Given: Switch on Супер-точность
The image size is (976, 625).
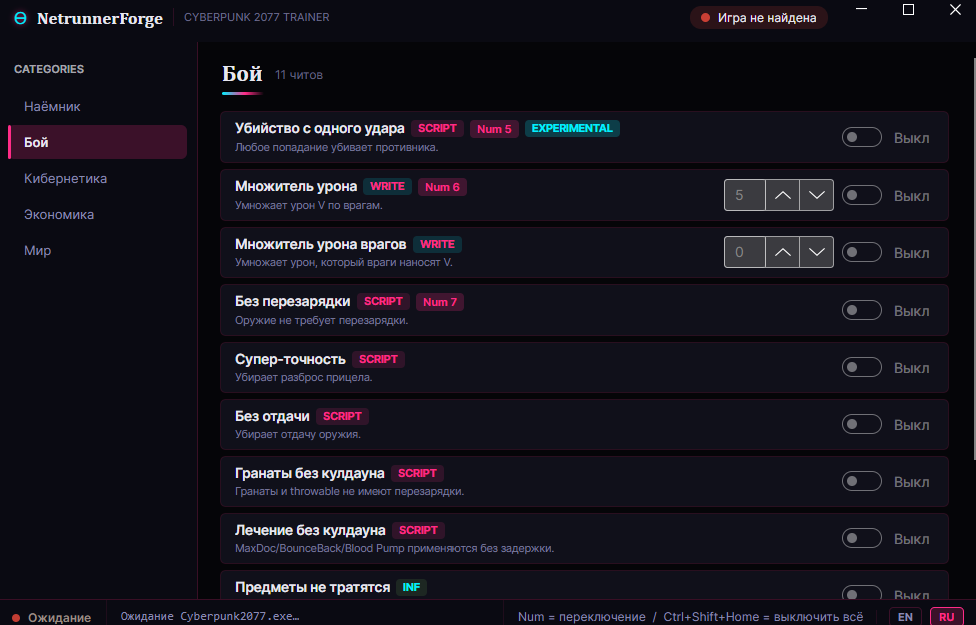Looking at the screenshot, I should click(861, 367).
